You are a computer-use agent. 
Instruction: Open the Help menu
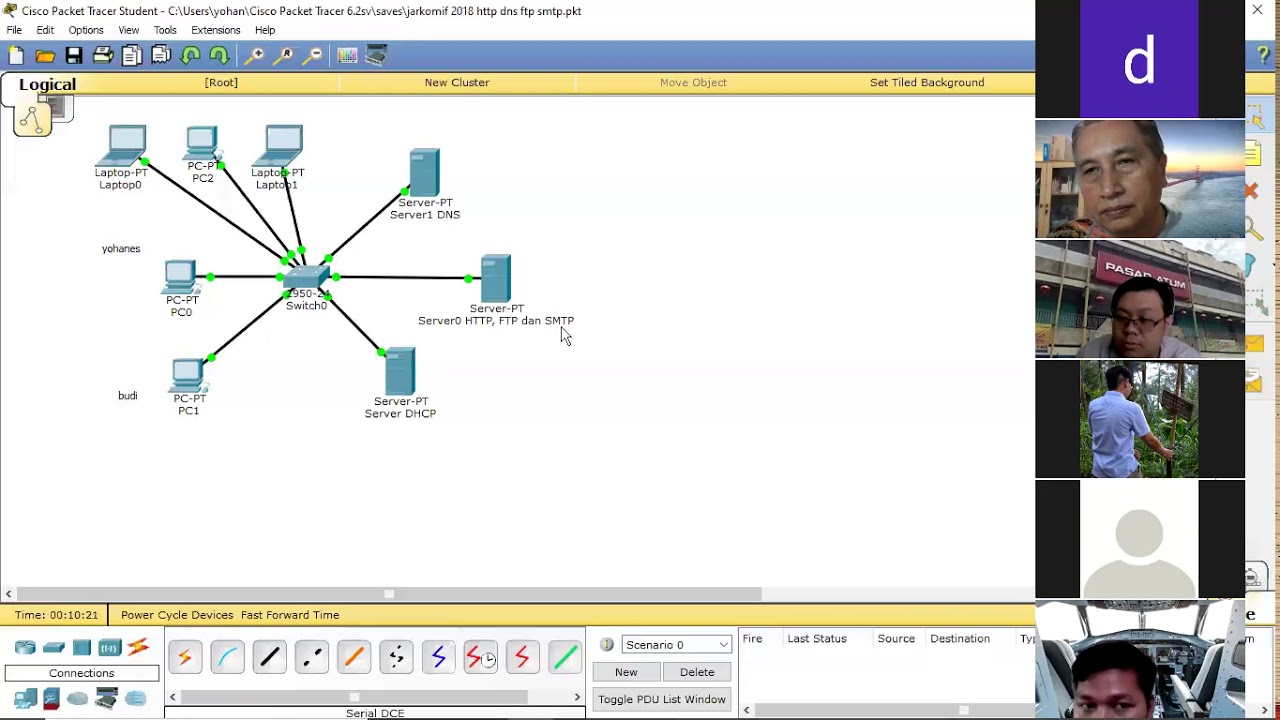265,30
